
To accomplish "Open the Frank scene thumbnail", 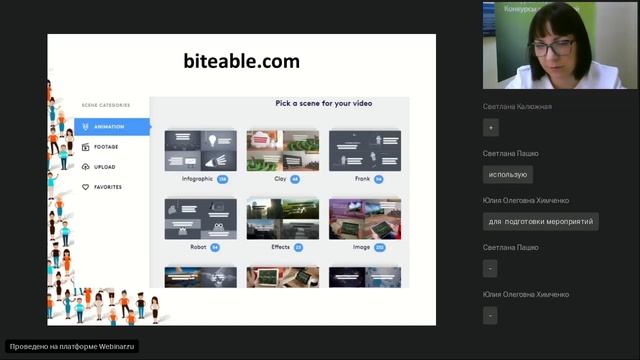I will [x=365, y=151].
